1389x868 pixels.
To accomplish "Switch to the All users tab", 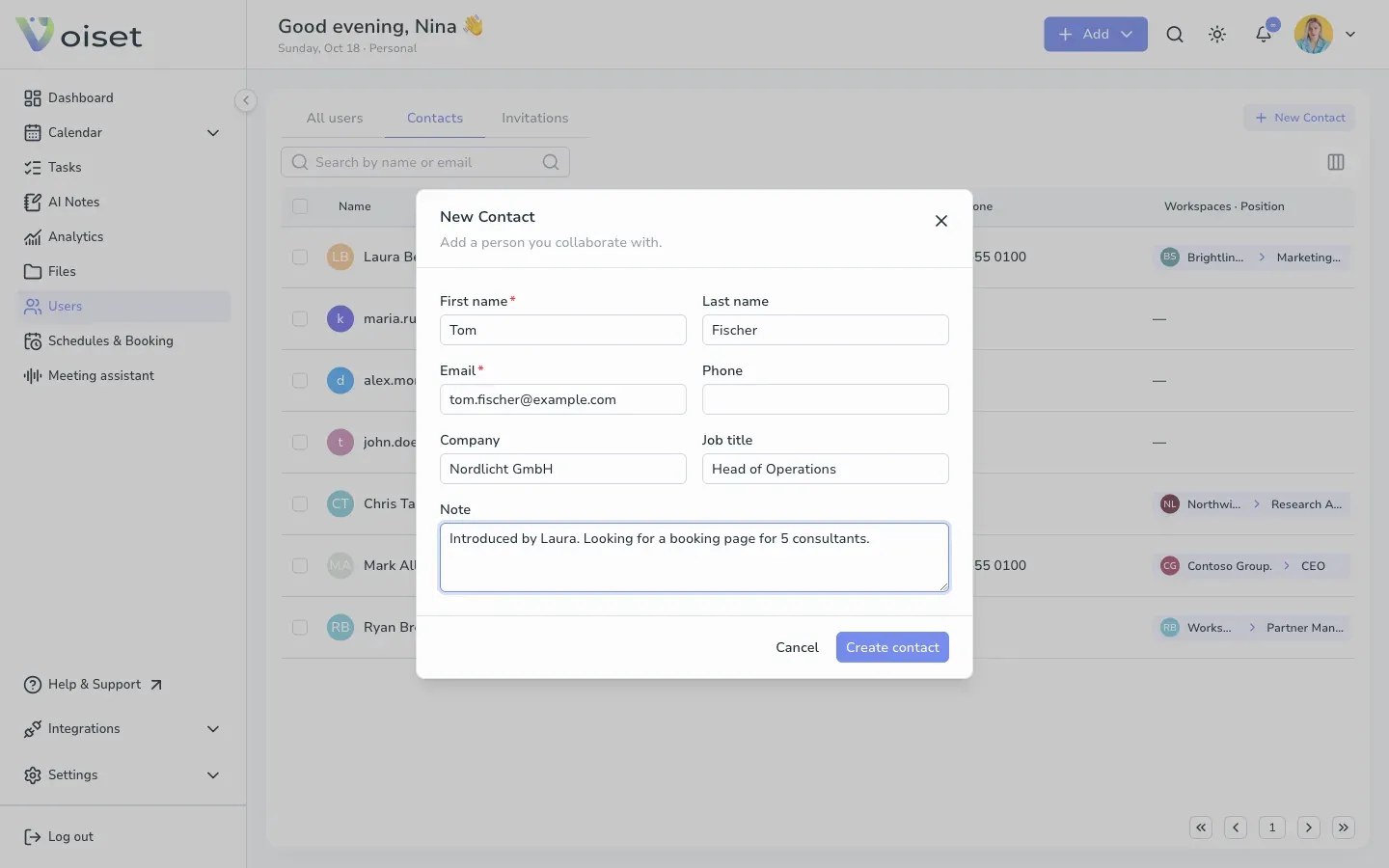I will coord(335,118).
